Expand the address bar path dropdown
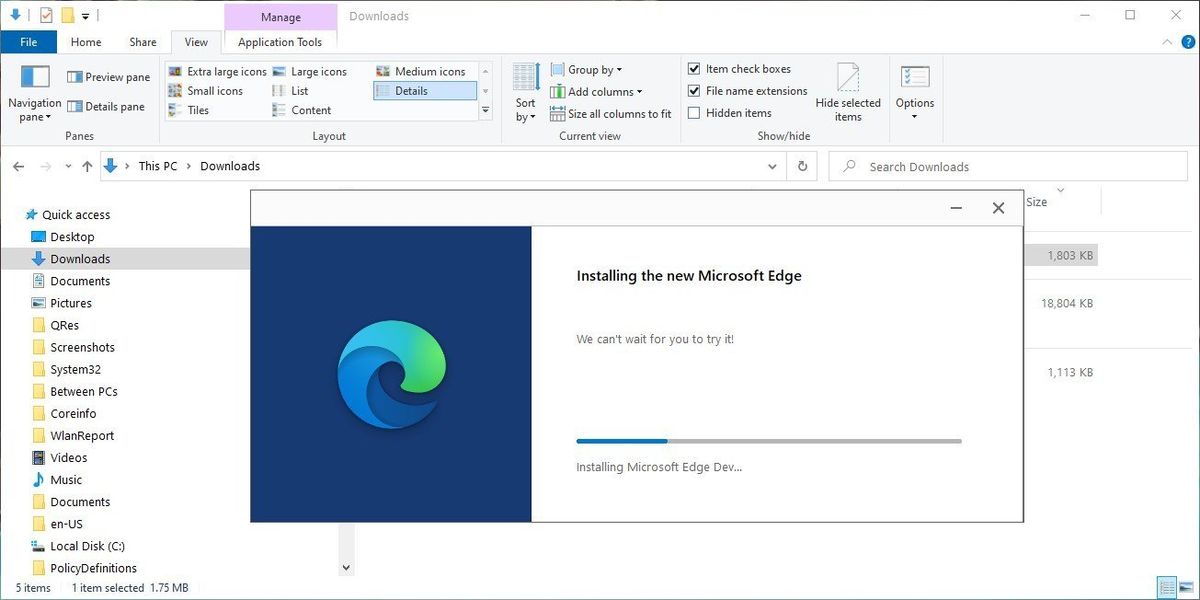This screenshot has height=600, width=1200. 772,166
